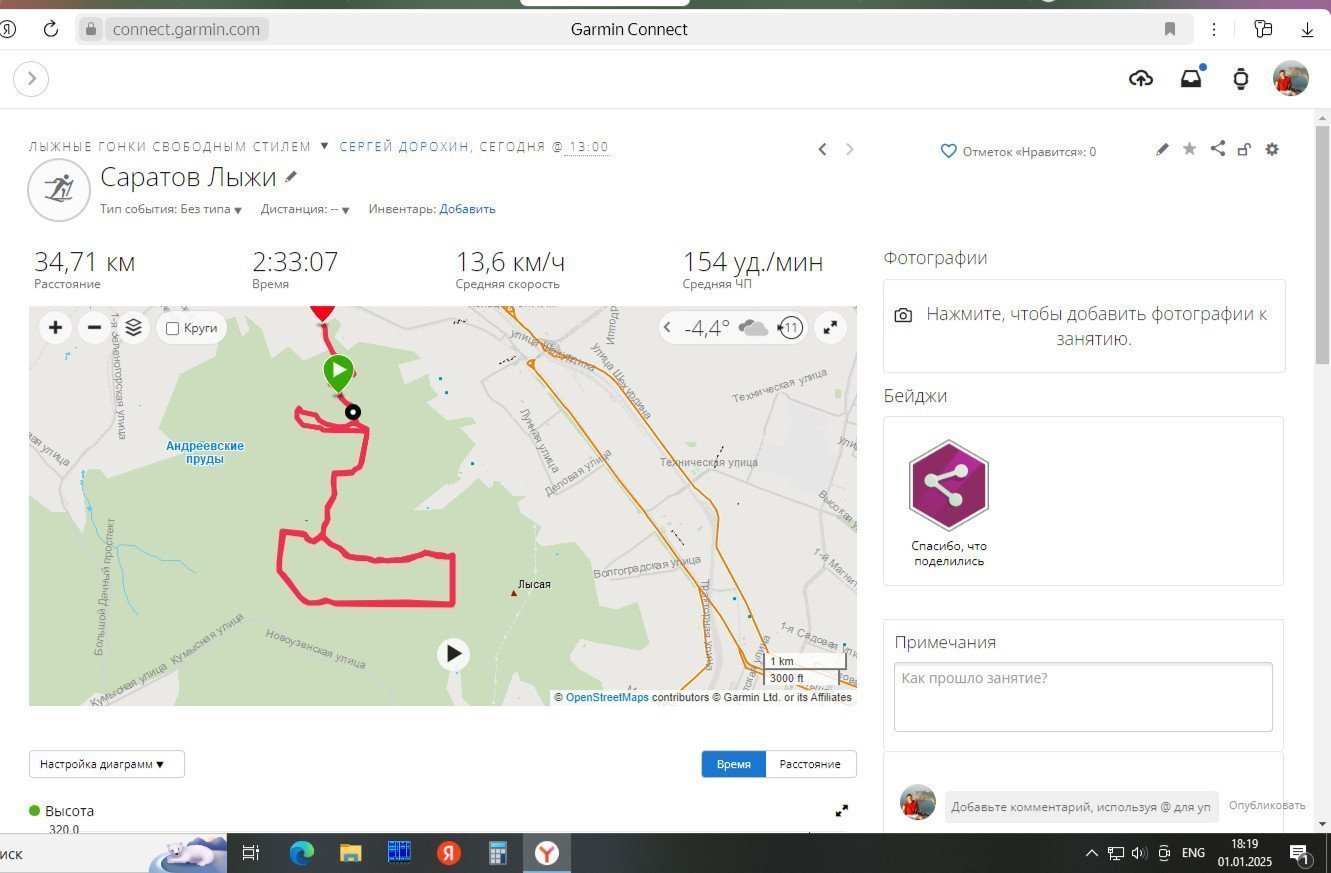Click the 154 уд./мин heart rate value
This screenshot has width=1331, height=873.
pyautogui.click(x=753, y=262)
